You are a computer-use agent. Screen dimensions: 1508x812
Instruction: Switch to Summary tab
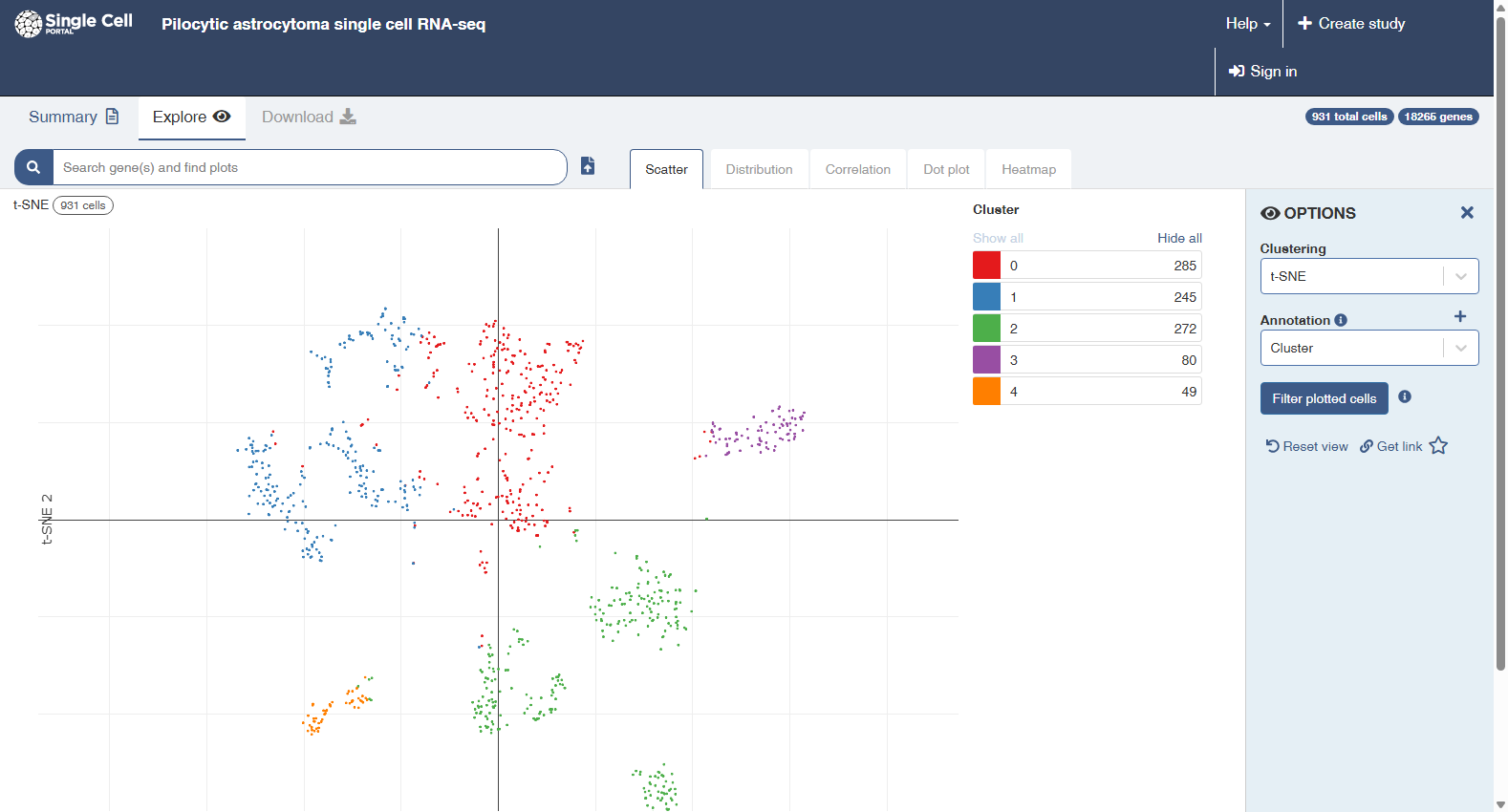click(74, 117)
